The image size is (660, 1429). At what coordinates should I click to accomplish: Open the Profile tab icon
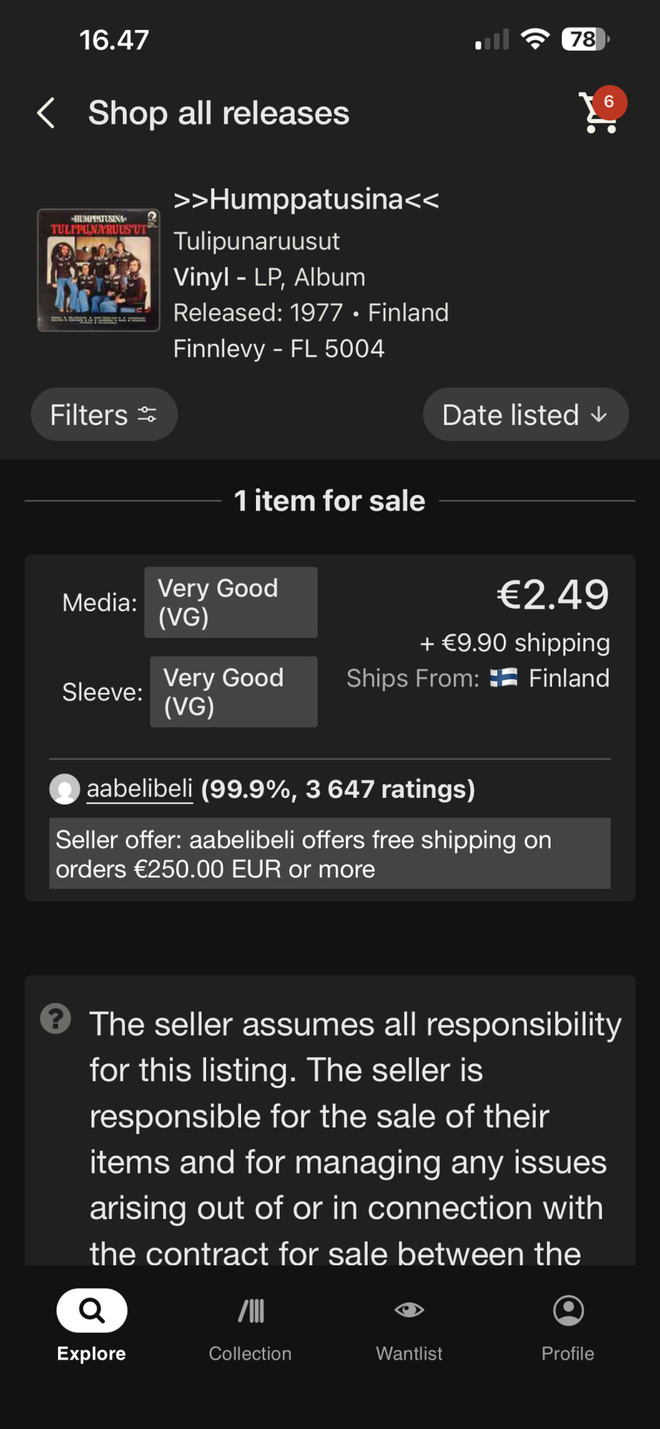tap(568, 1310)
